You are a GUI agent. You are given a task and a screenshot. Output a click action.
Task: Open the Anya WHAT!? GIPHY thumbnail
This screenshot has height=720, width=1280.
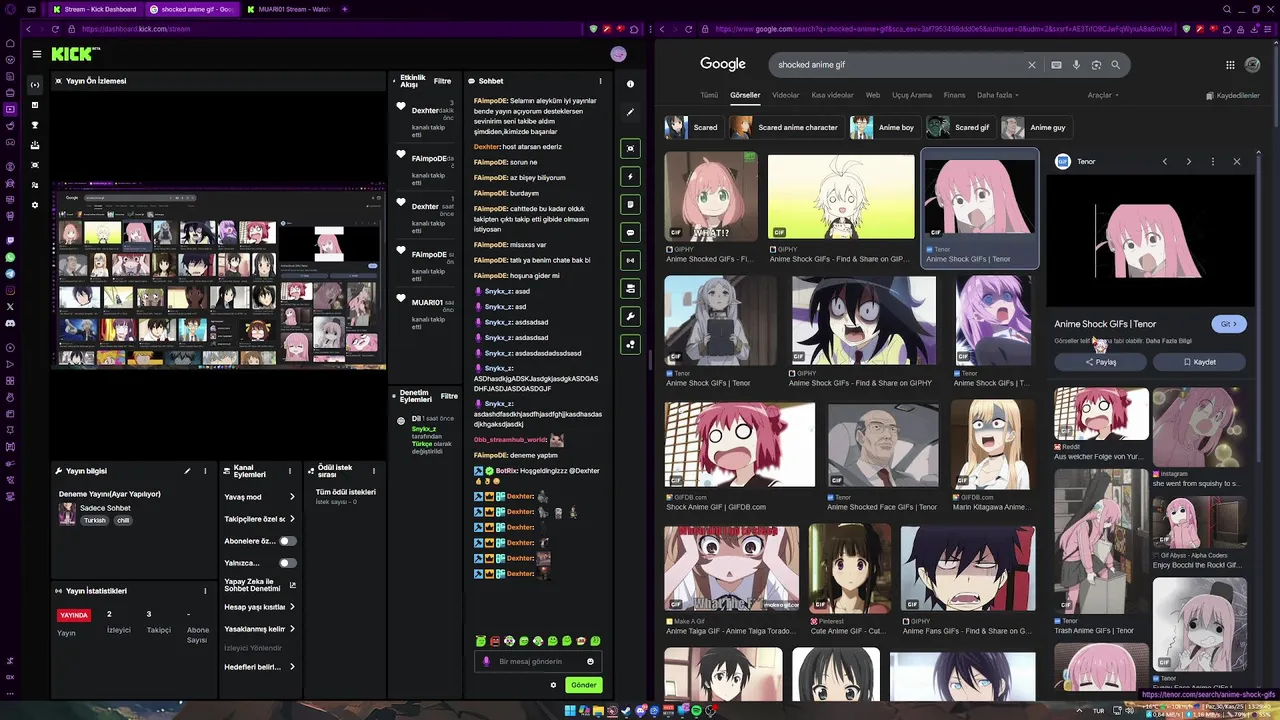pos(711,196)
